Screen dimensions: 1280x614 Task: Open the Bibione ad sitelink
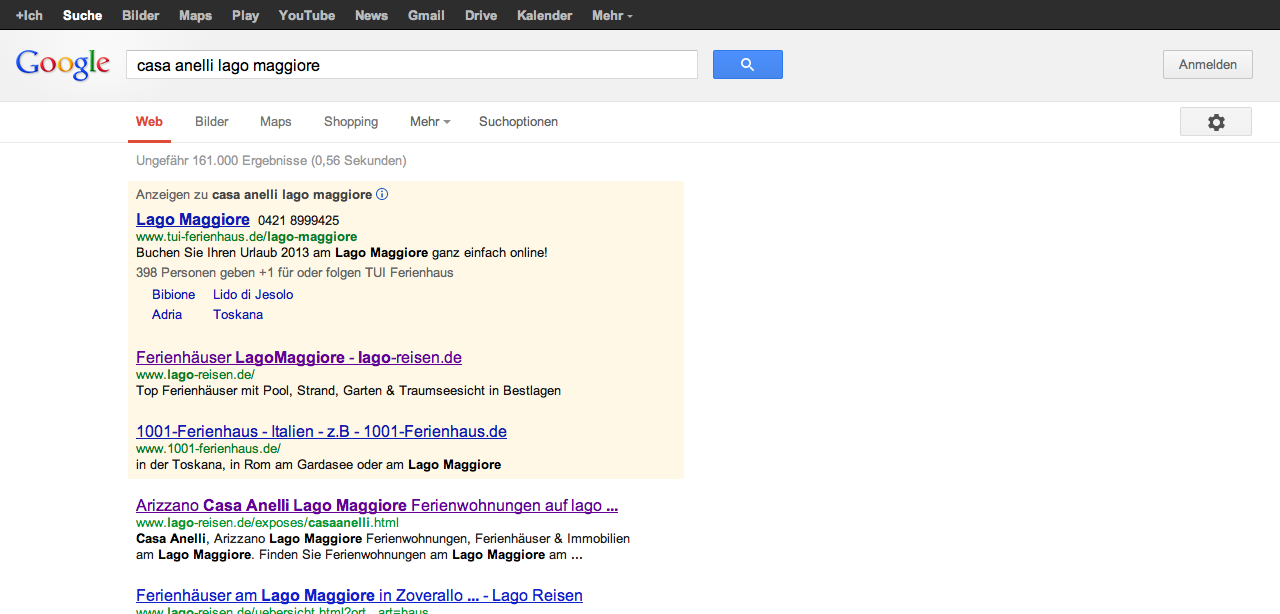[173, 295]
